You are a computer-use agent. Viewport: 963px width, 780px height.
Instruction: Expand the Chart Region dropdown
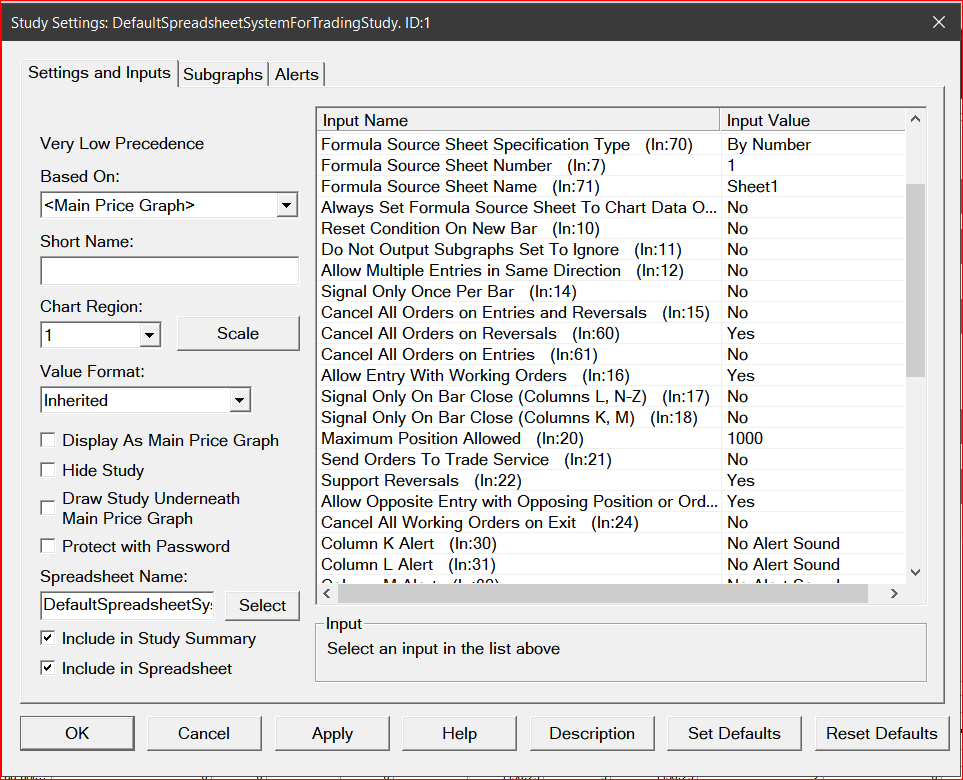coord(149,335)
